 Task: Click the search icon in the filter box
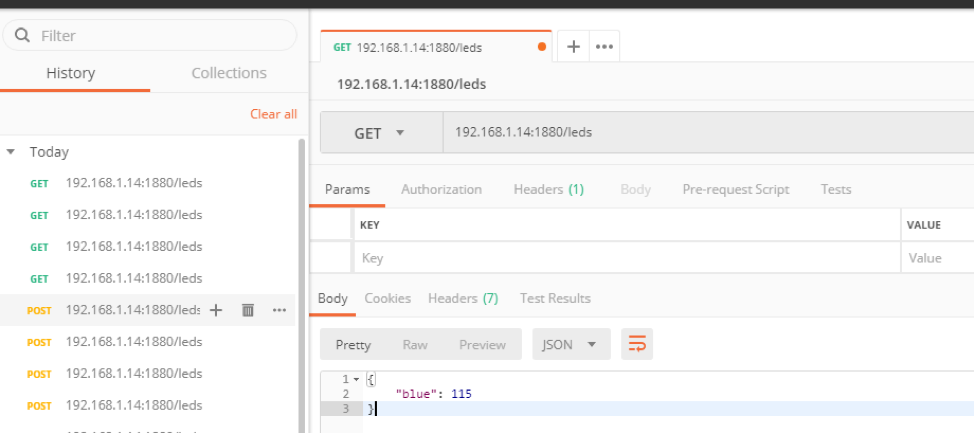[x=22, y=36]
